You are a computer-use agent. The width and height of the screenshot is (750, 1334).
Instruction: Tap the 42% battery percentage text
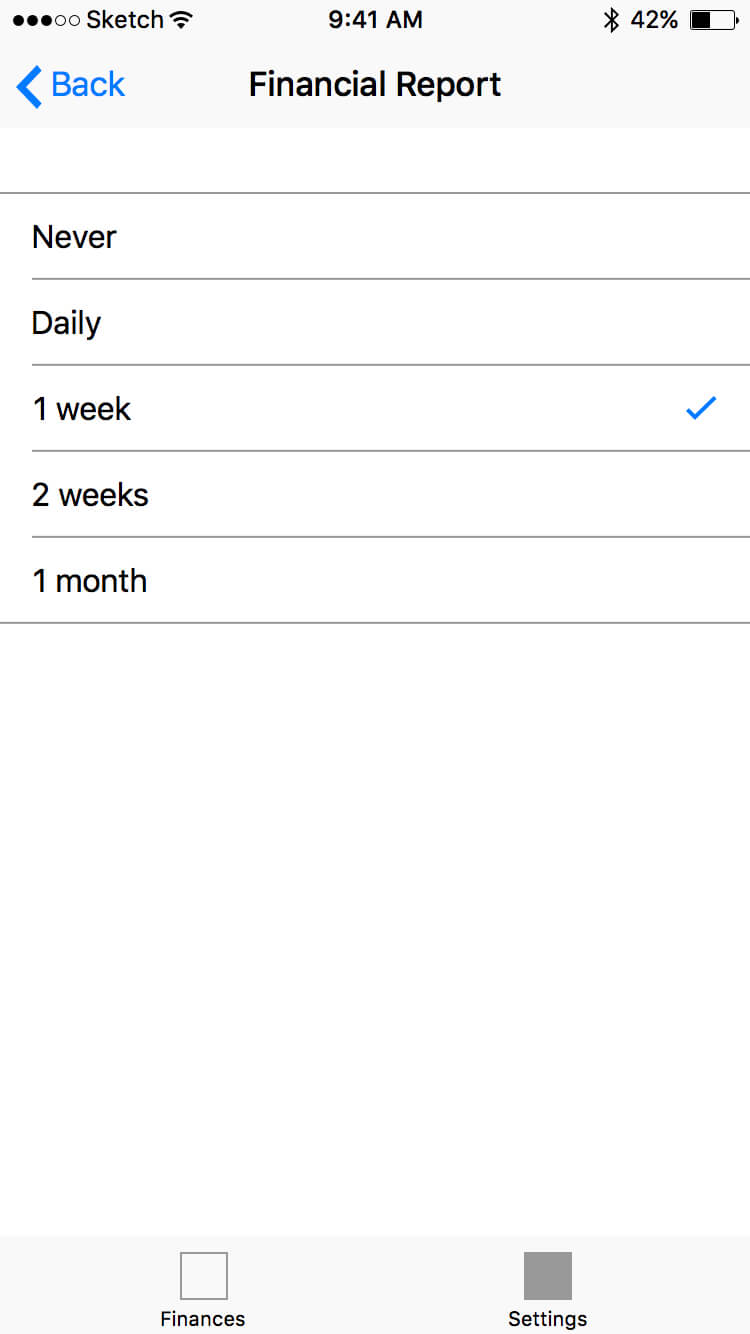coord(654,19)
